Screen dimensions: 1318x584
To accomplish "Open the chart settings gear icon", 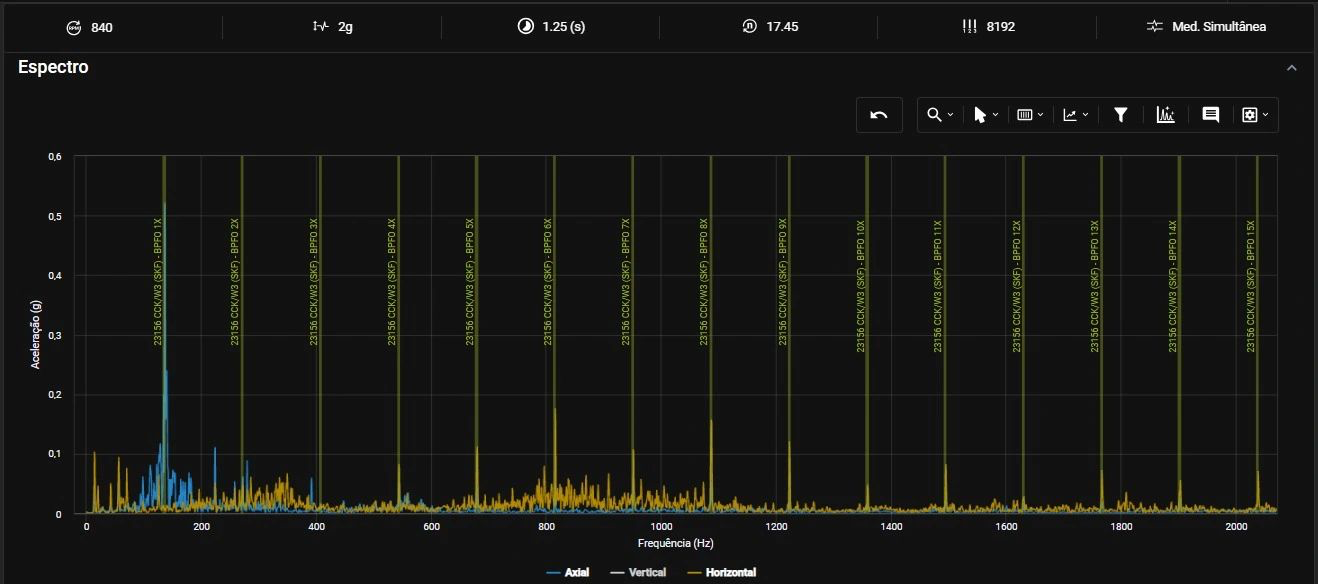I will pos(1249,115).
